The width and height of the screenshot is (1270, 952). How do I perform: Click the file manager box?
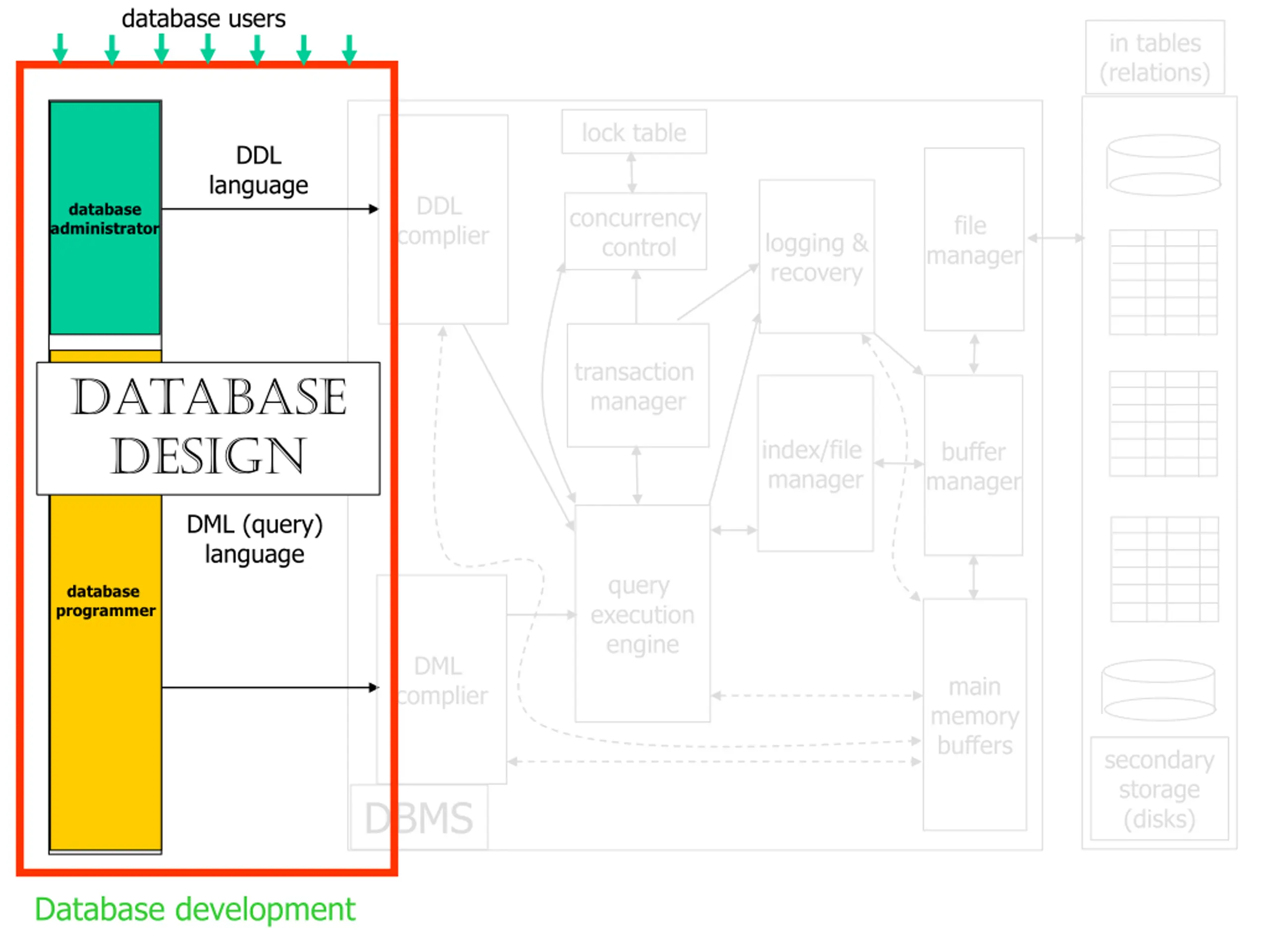[974, 239]
